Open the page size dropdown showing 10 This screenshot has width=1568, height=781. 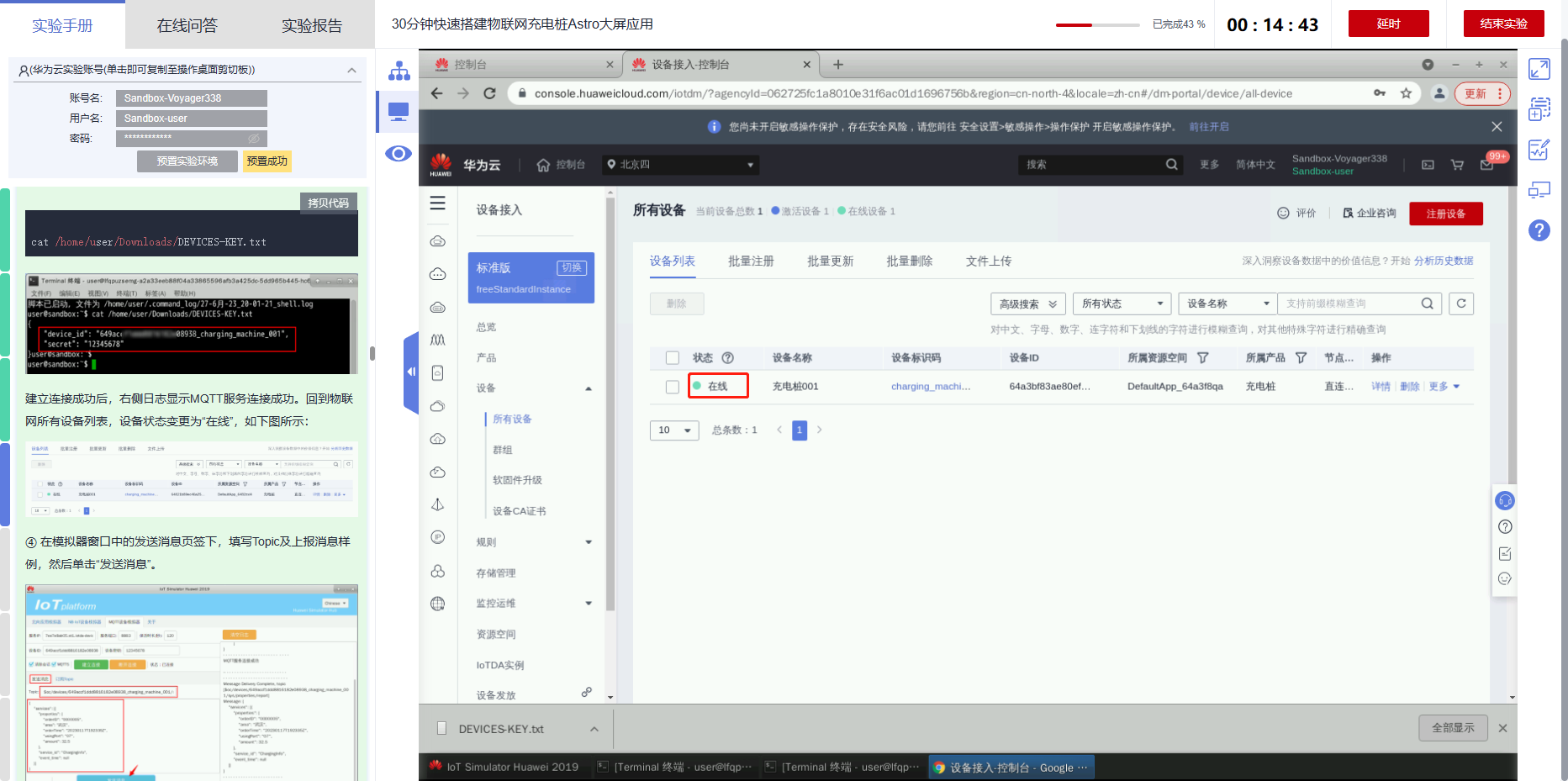[x=674, y=430]
